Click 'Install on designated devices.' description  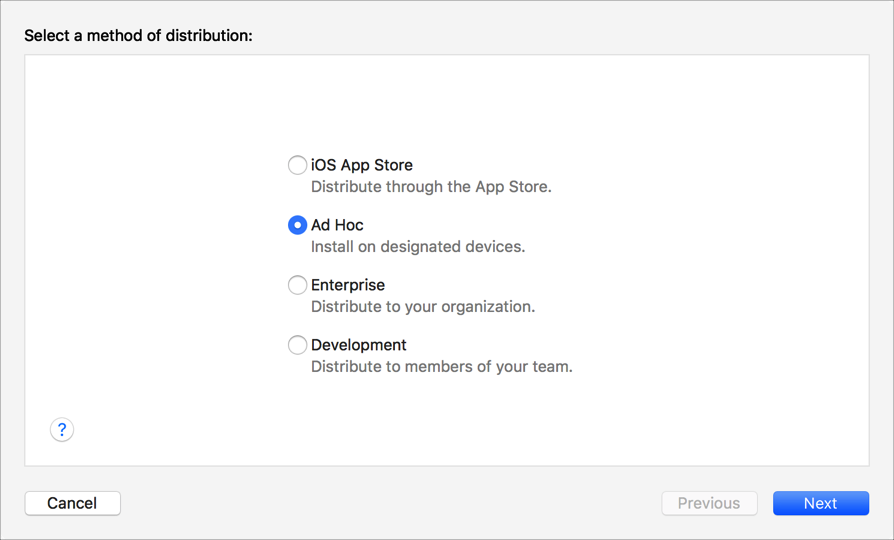418,247
